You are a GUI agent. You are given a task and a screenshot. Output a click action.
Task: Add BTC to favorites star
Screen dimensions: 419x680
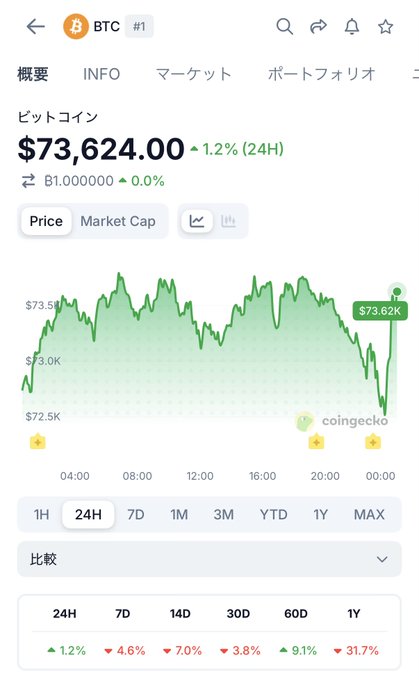pos(385,26)
